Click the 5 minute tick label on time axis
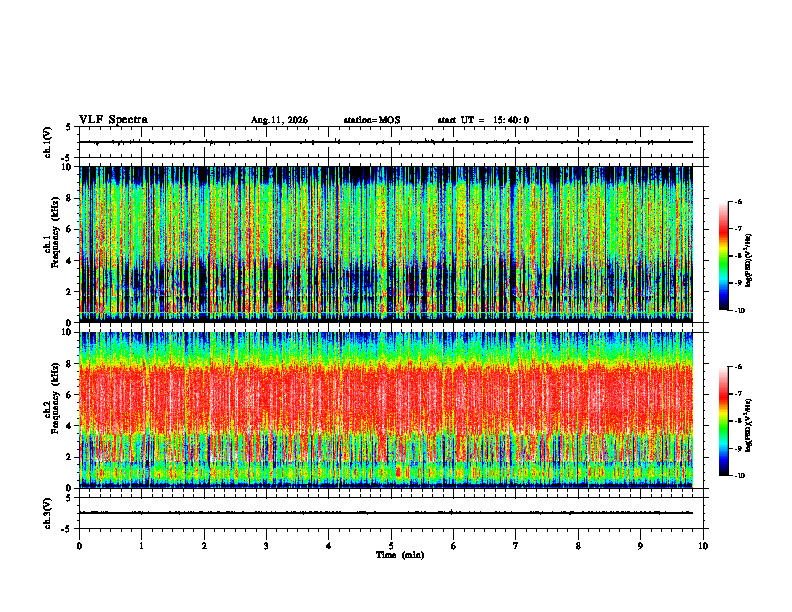792x612 pixels. [391, 546]
